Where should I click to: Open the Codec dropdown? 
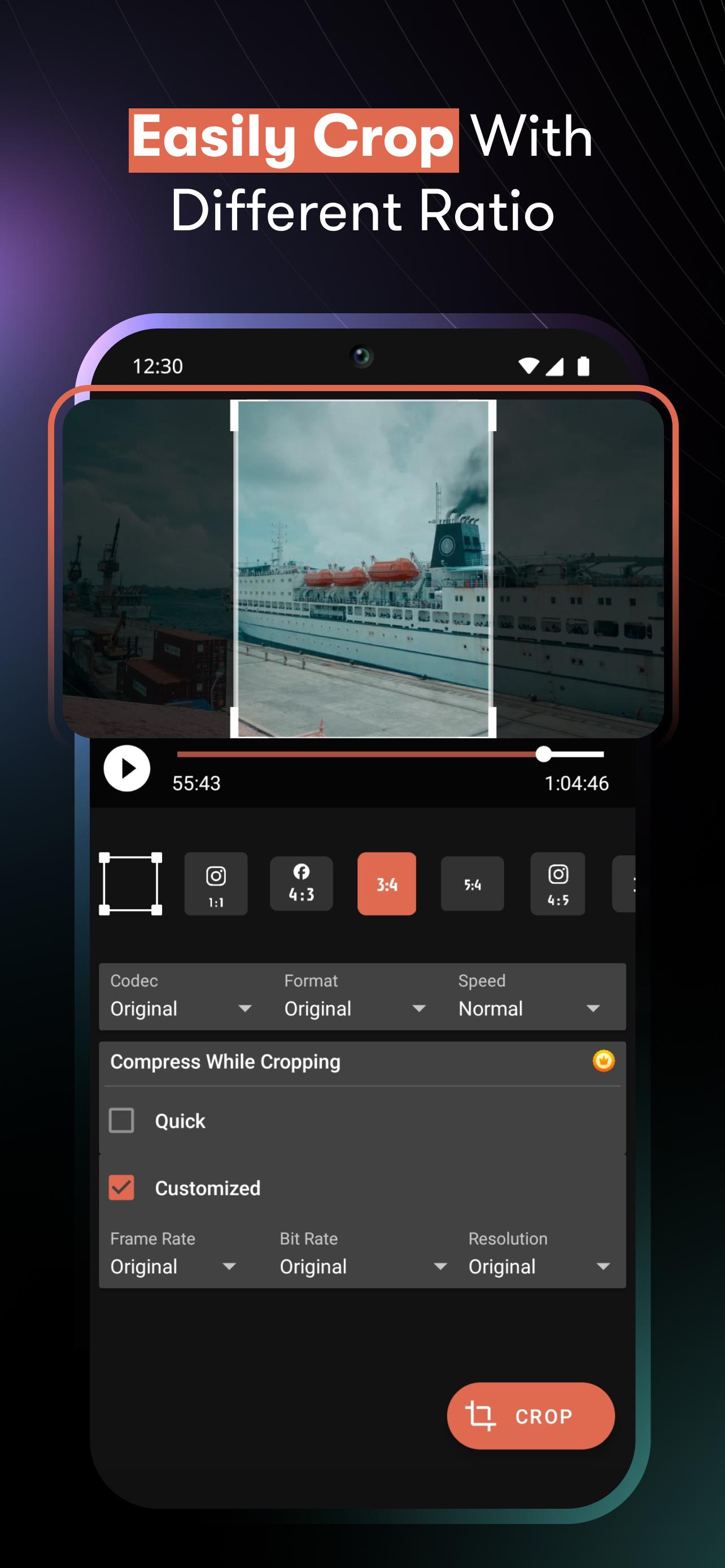(x=181, y=997)
